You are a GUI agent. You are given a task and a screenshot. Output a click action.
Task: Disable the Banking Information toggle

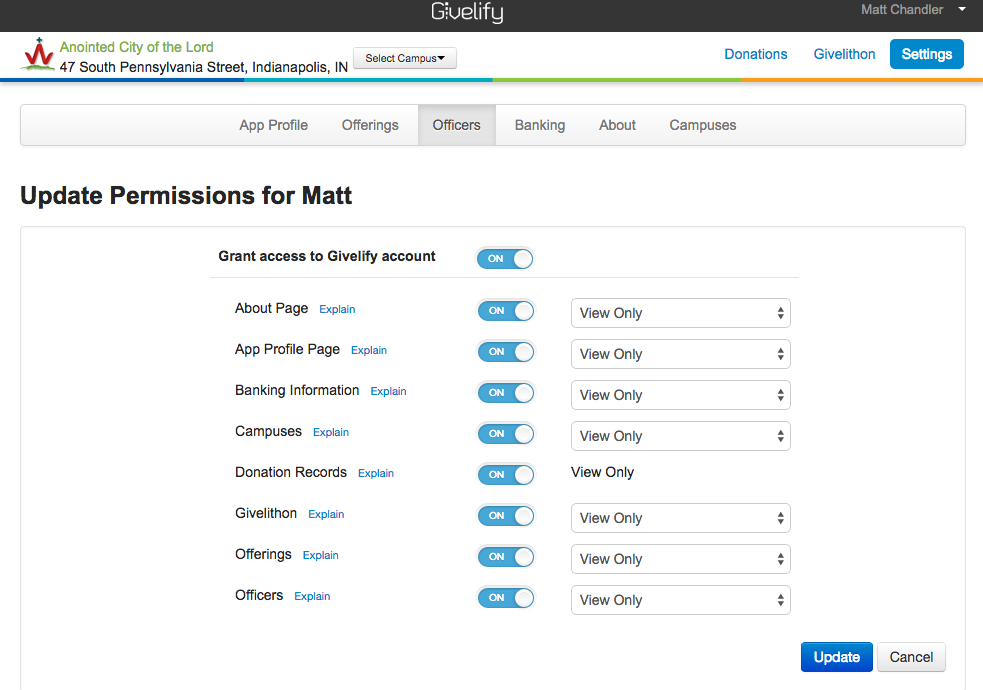505,393
